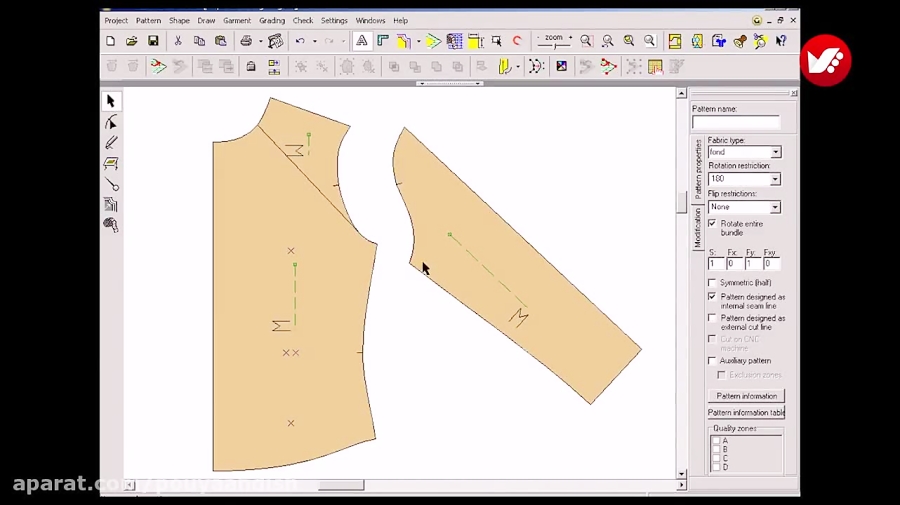The height and width of the screenshot is (505, 900).
Task: Click the blue grid table icon
Action: point(454,41)
